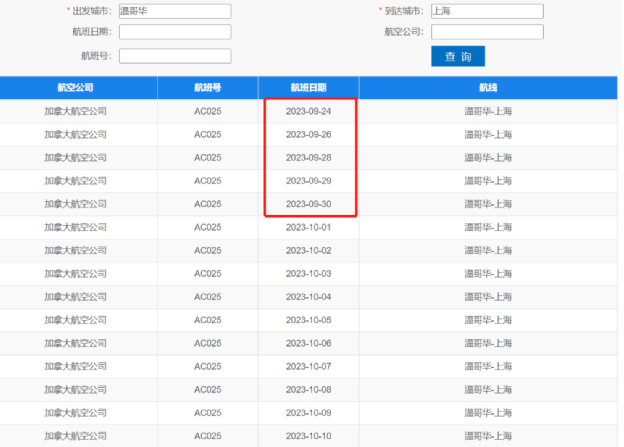Click the 航线 column header
Image resolution: width=624 pixels, height=447 pixels.
pos(488,88)
